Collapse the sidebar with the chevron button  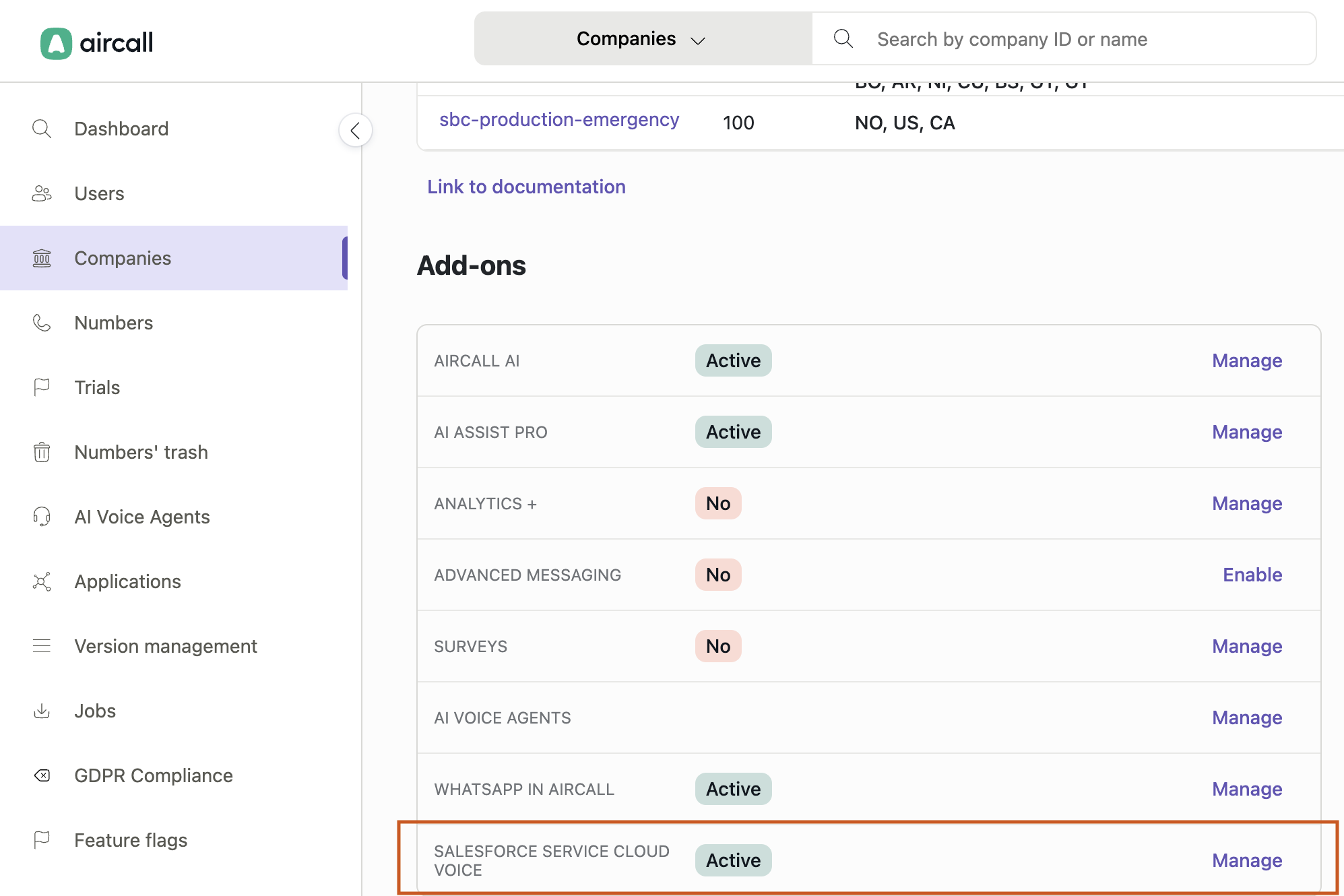coord(356,130)
